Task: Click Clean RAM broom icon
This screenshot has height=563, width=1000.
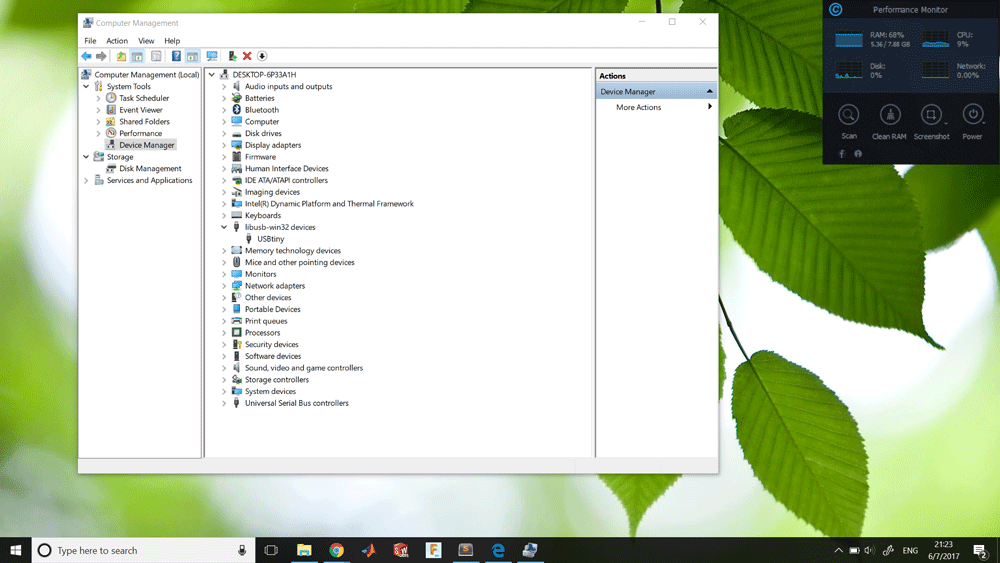Action: coord(890,115)
